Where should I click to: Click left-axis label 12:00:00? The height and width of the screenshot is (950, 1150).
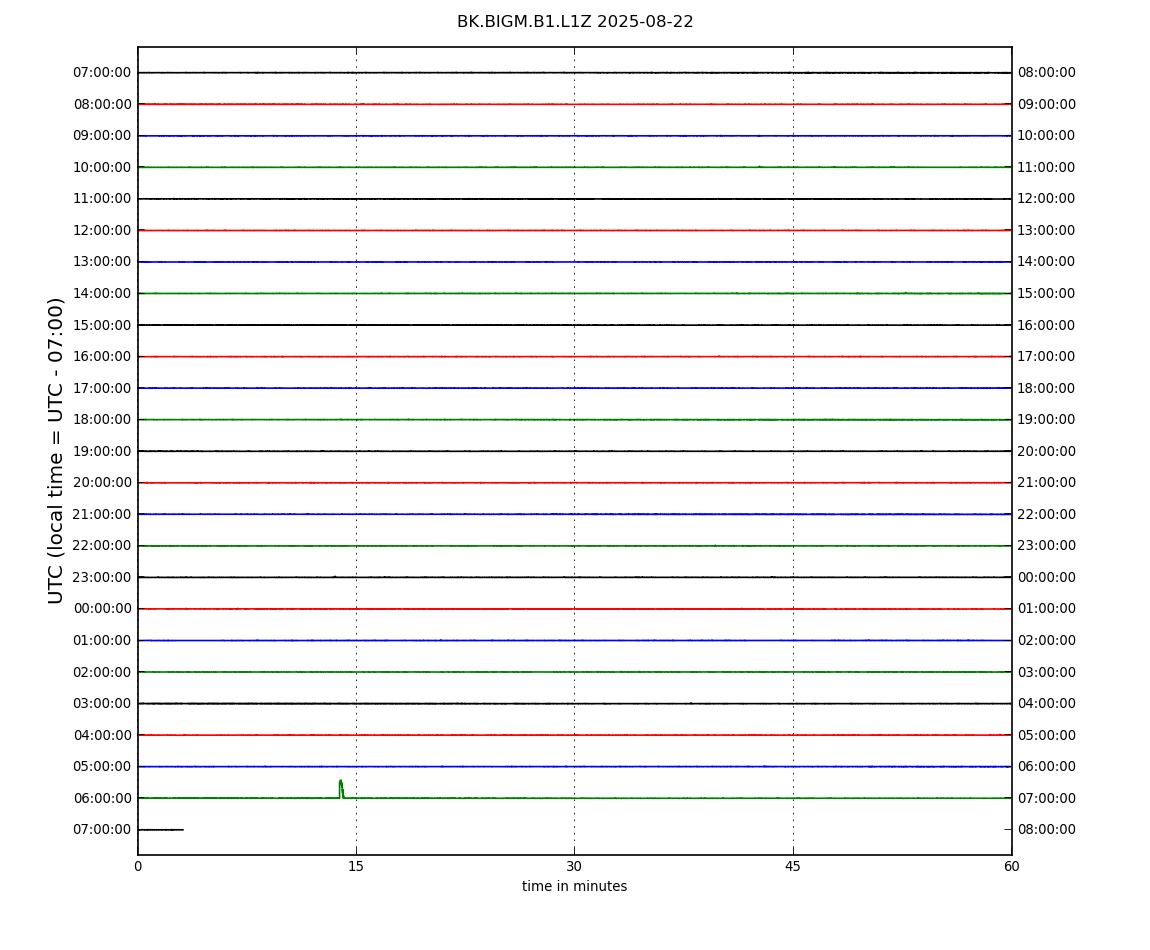coord(103,230)
